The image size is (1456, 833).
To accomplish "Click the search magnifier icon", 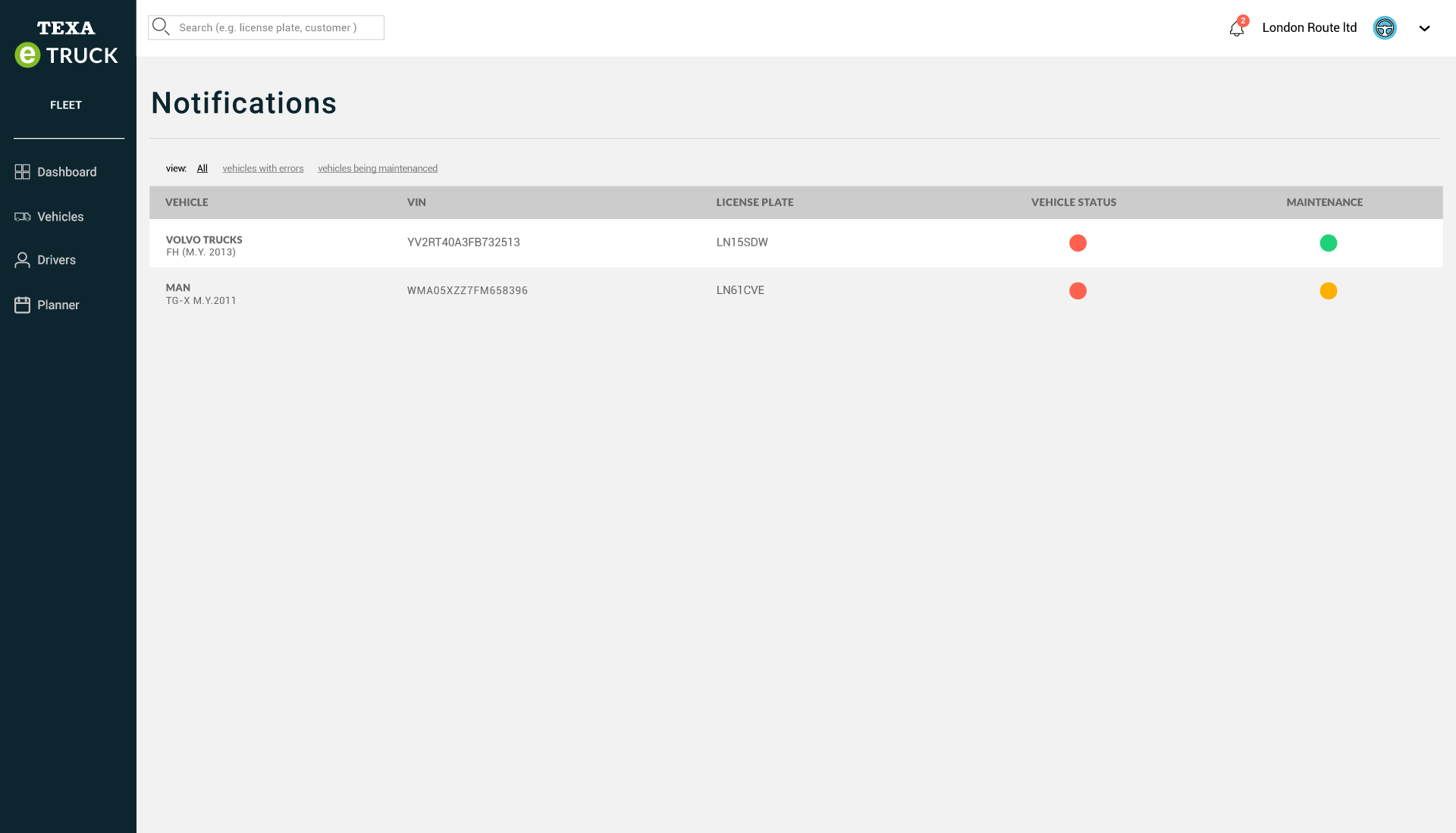I will tap(161, 27).
